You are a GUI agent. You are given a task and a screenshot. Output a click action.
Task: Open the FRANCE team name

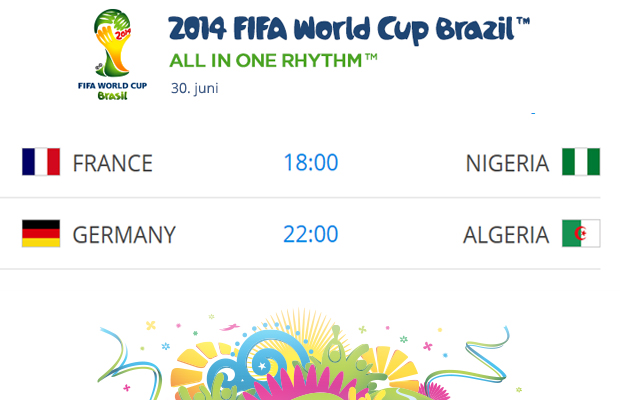pos(113,163)
